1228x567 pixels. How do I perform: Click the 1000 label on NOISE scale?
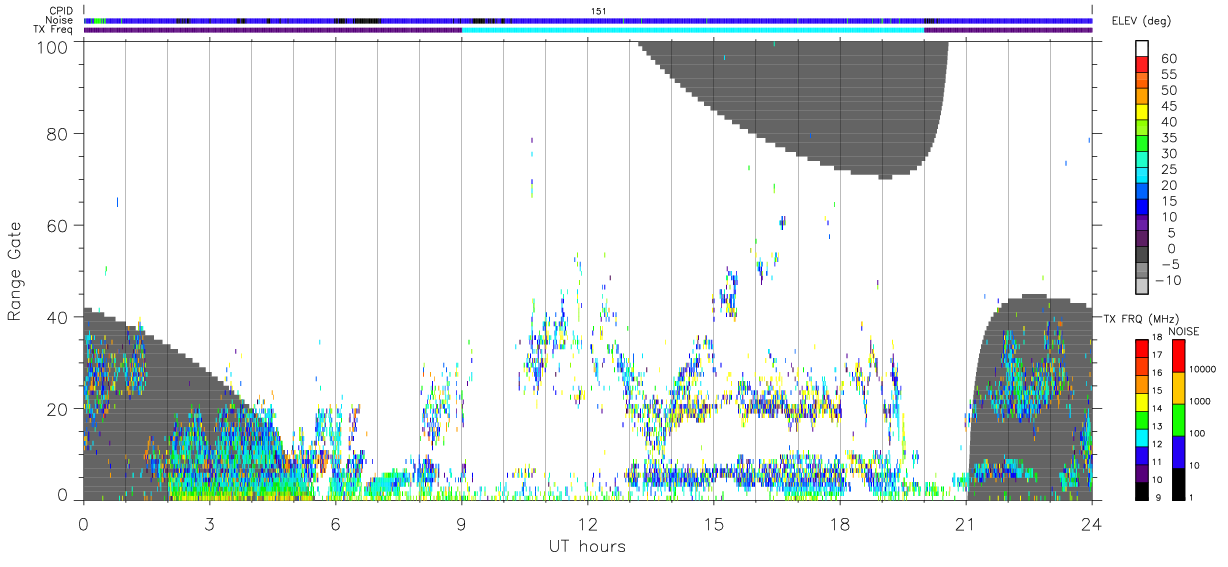click(x=1200, y=401)
